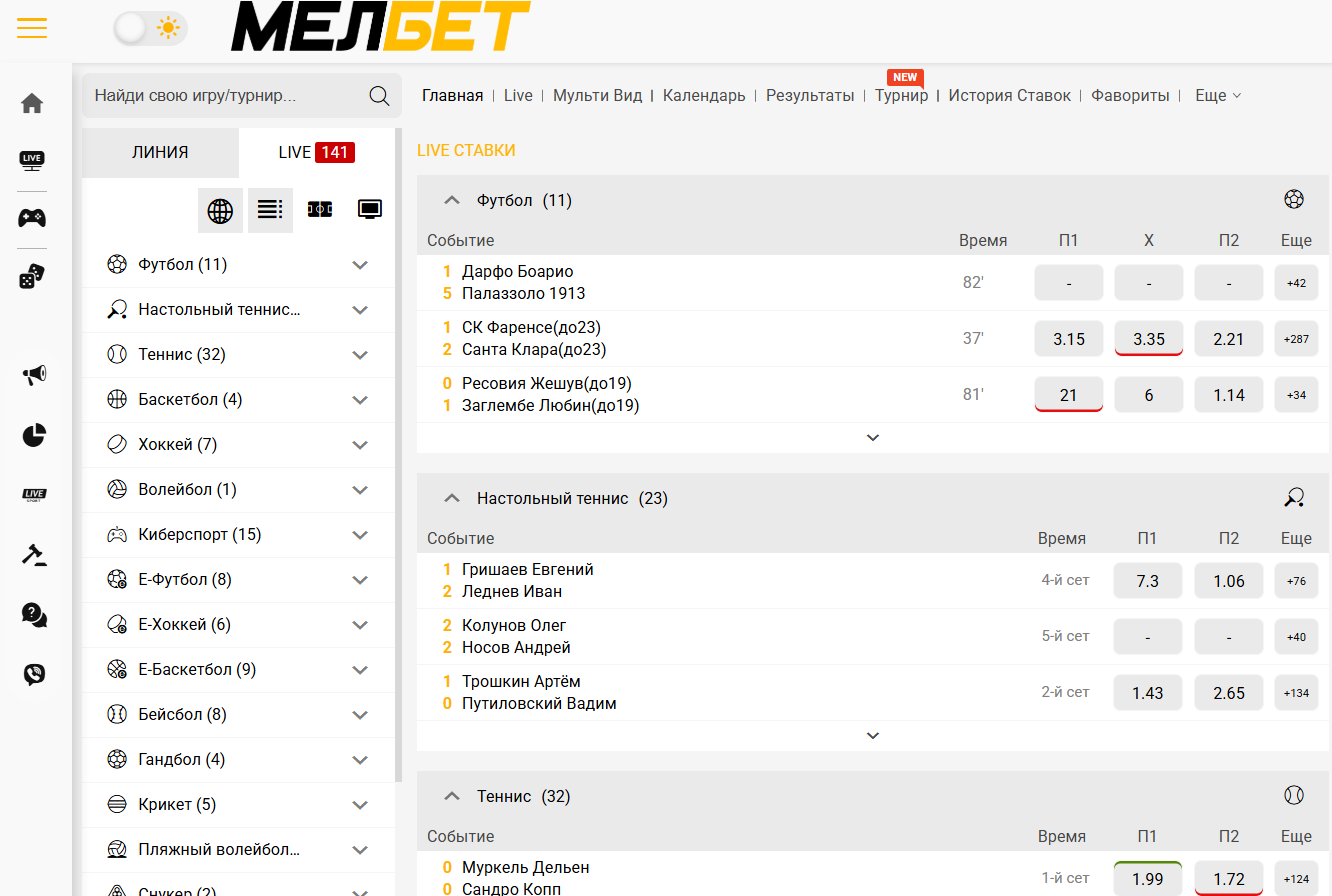Viewport: 1332px width, 896px height.
Task: Click the search magnifier icon
Action: (x=379, y=96)
